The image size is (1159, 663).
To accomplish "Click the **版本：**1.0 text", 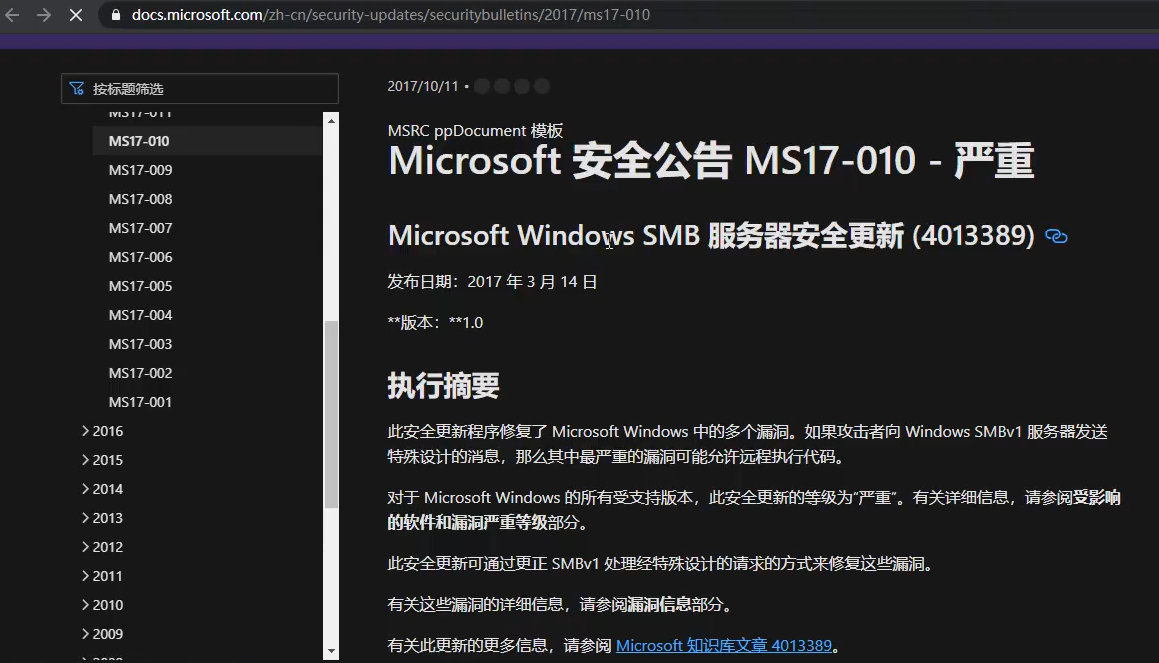I will (x=435, y=322).
